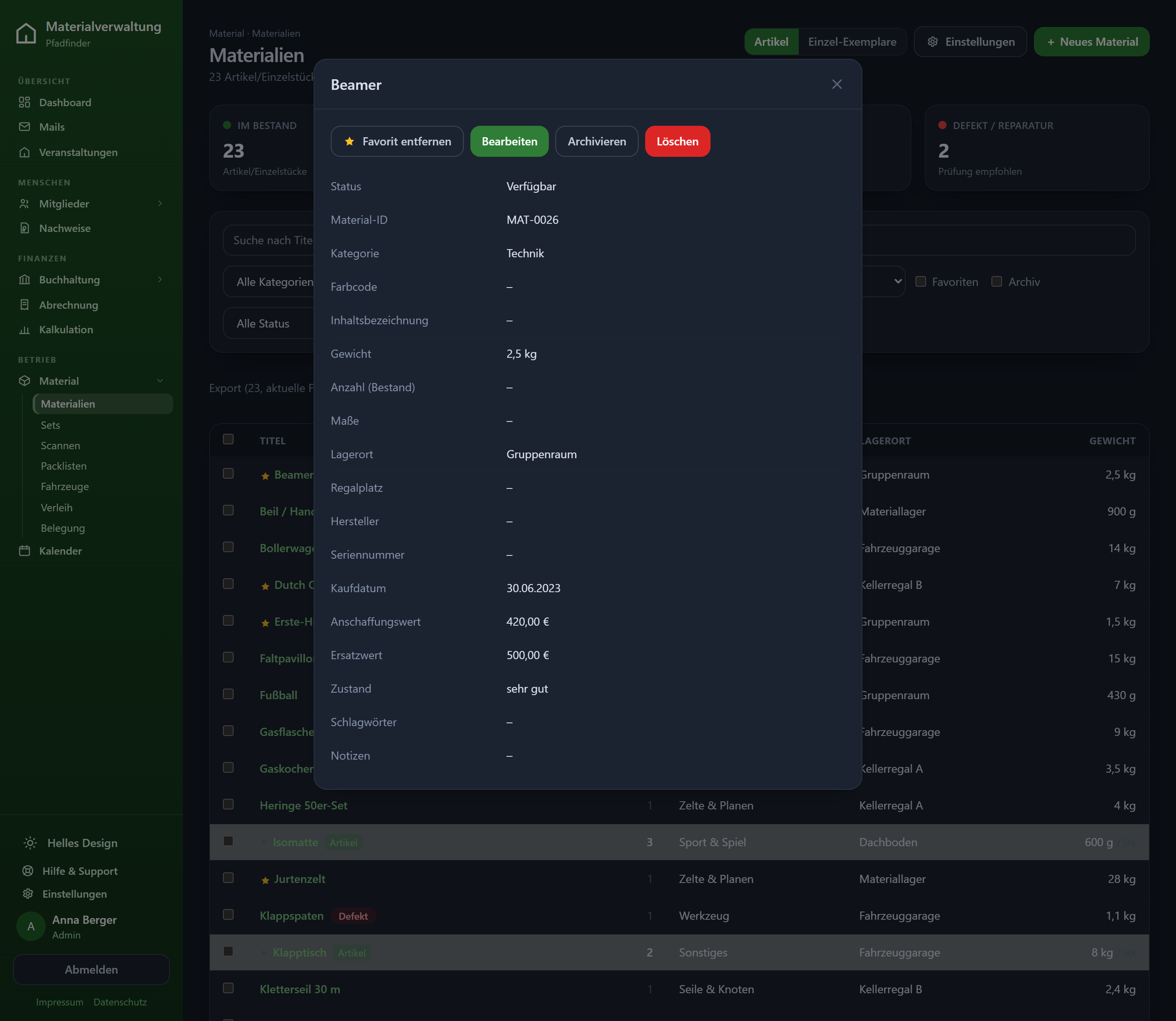The height and width of the screenshot is (1021, 1176).
Task: Tick the select-all checkbox in table header
Action: pyautogui.click(x=229, y=439)
